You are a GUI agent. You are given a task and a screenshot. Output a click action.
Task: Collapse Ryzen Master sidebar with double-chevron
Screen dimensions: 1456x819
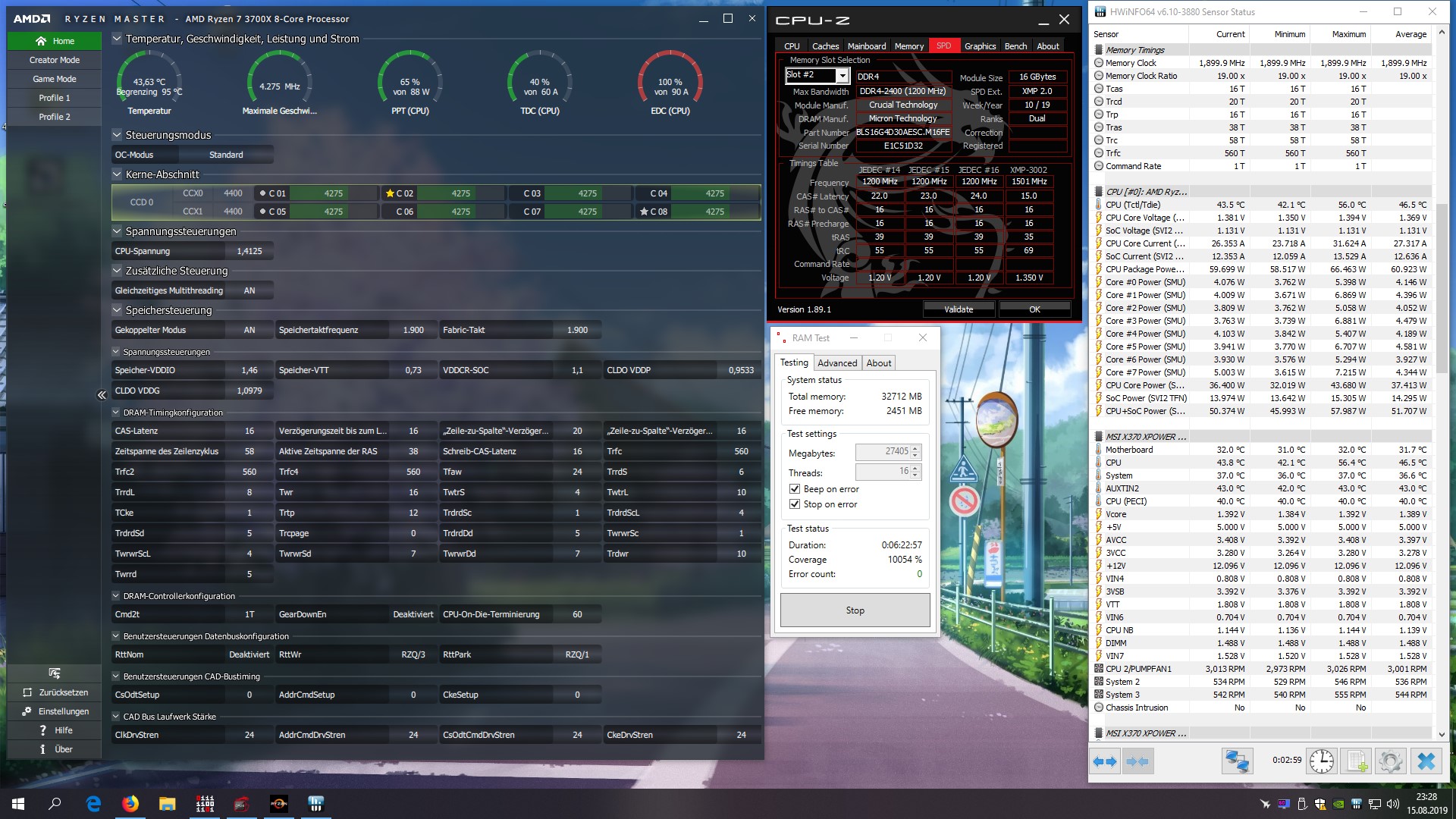(x=102, y=395)
